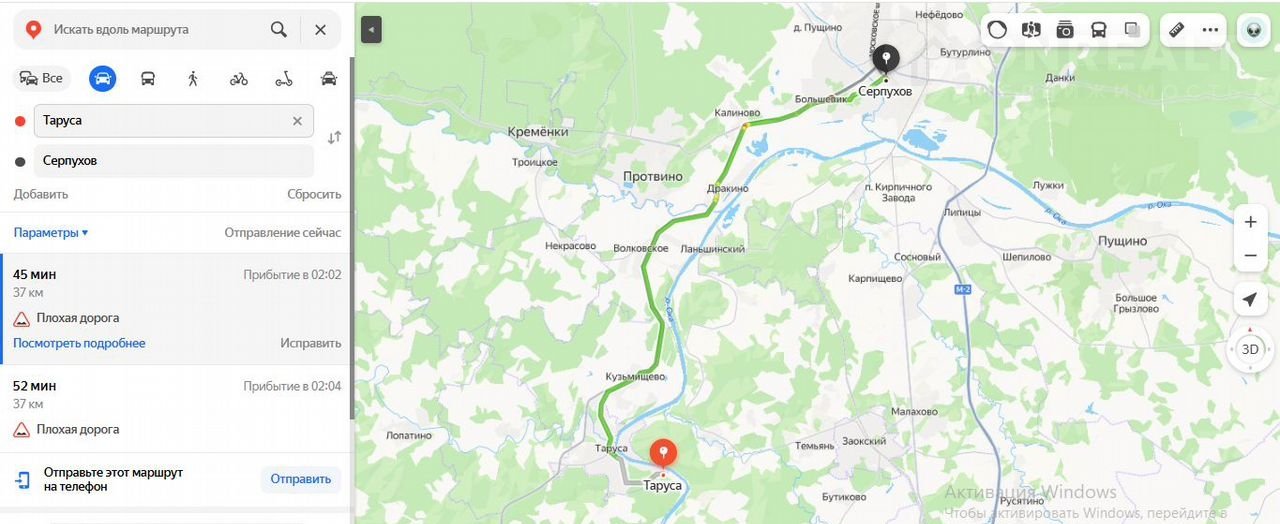Click the Отправить route to phone button
This screenshot has height=524, width=1280.
coord(301,479)
